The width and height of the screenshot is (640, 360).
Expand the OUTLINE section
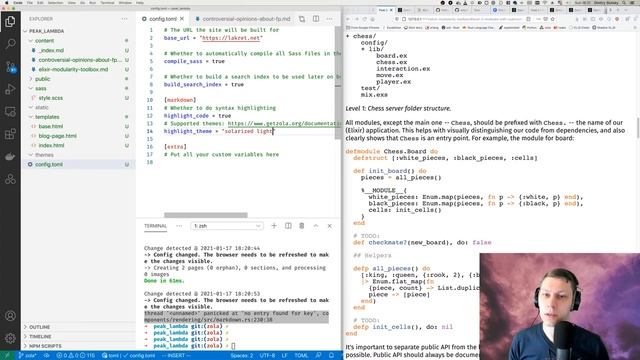(39, 327)
